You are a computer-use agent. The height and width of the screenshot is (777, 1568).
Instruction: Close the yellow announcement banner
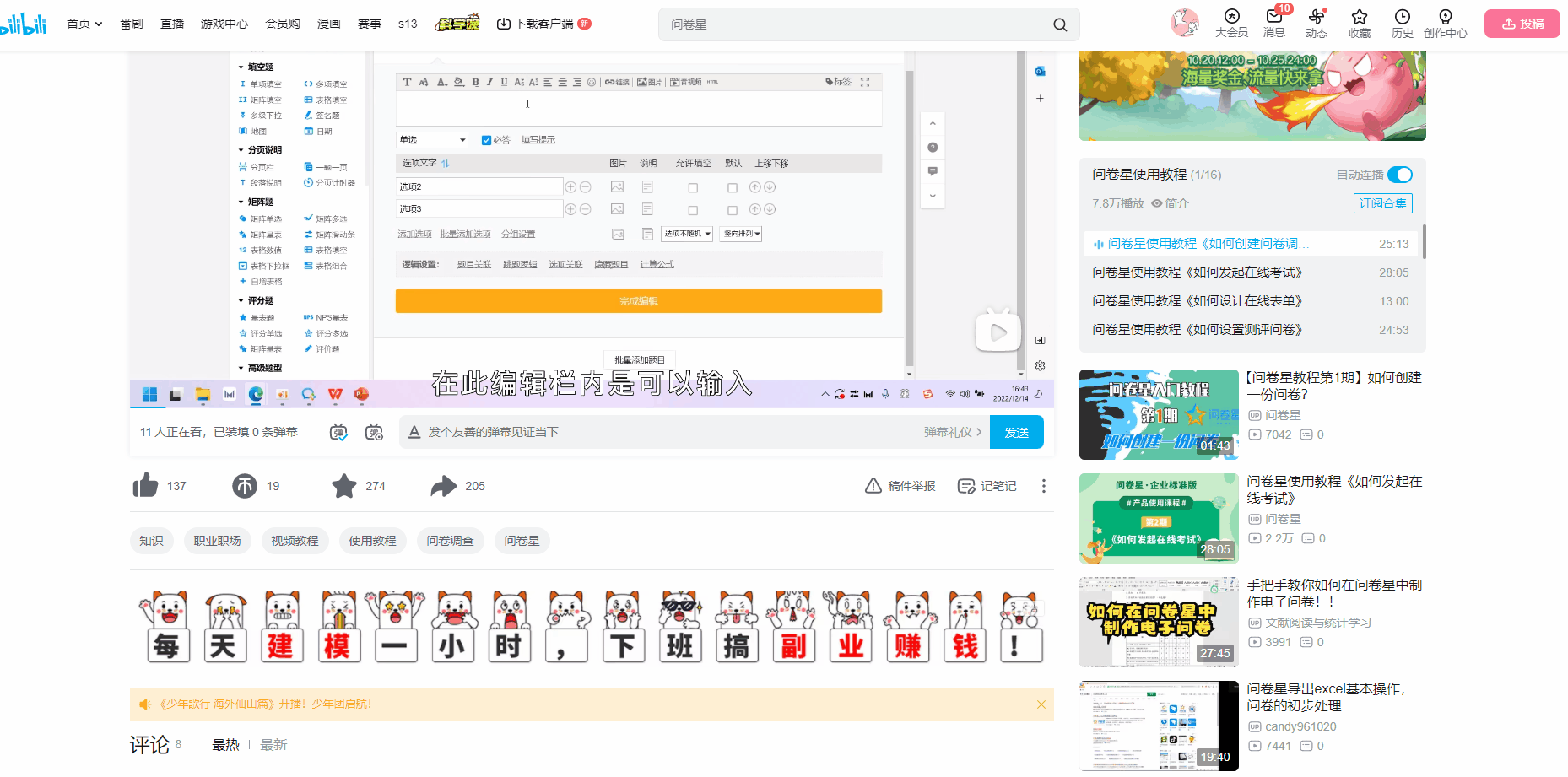tap(1041, 704)
